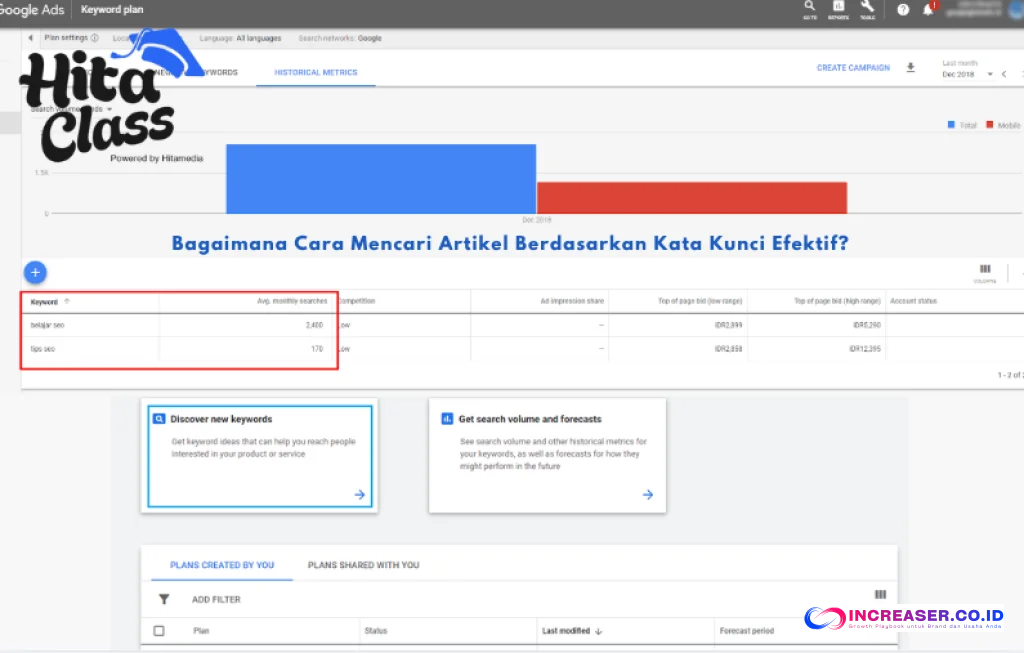
Task: Switch to Plans Shared With You tab
Action: 363,565
